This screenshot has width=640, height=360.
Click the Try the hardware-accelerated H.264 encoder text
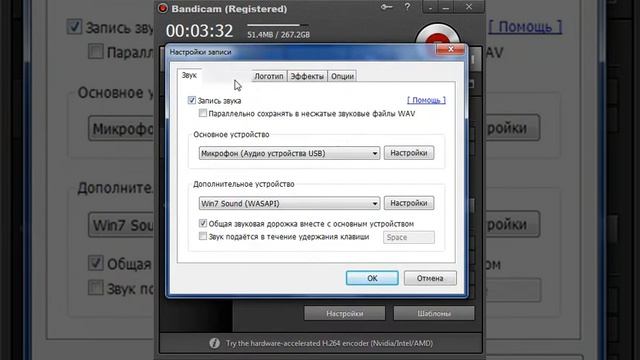[329, 343]
